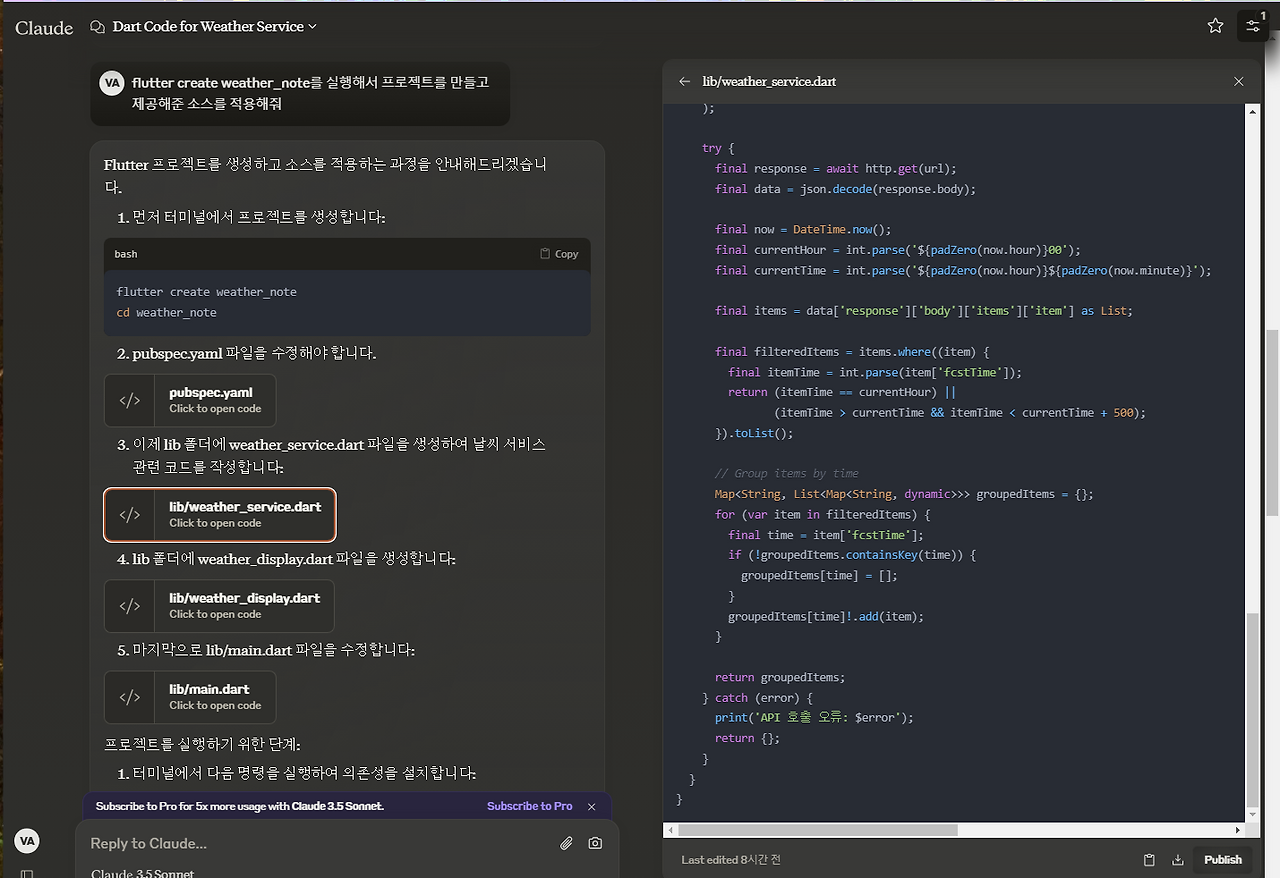Click the 'return groupedItems;' code line

point(780,677)
